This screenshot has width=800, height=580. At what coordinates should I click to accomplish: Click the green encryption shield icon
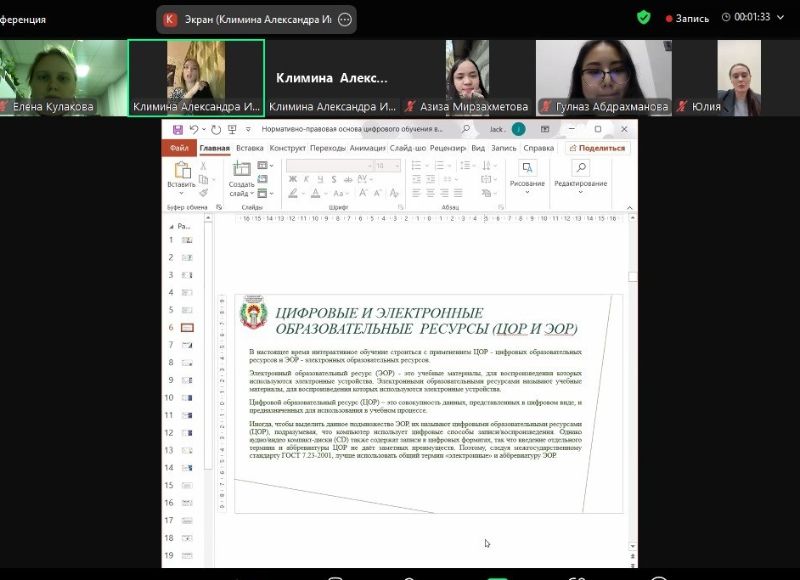(644, 17)
